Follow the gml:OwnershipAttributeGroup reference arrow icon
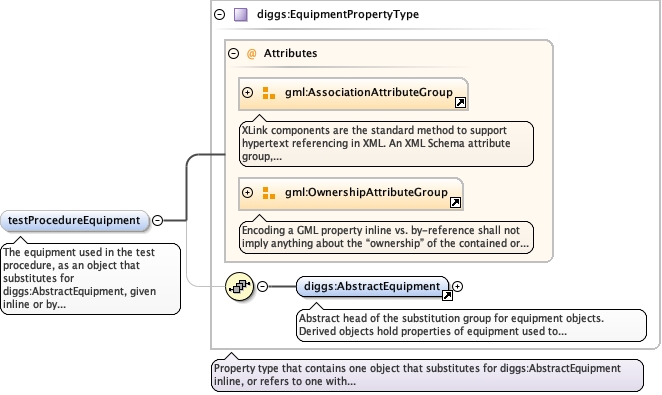The image size is (662, 395). point(455,203)
